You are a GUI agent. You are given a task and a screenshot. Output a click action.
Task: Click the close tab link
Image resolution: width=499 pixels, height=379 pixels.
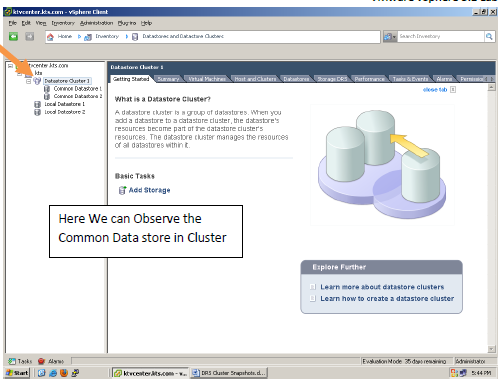(435, 90)
